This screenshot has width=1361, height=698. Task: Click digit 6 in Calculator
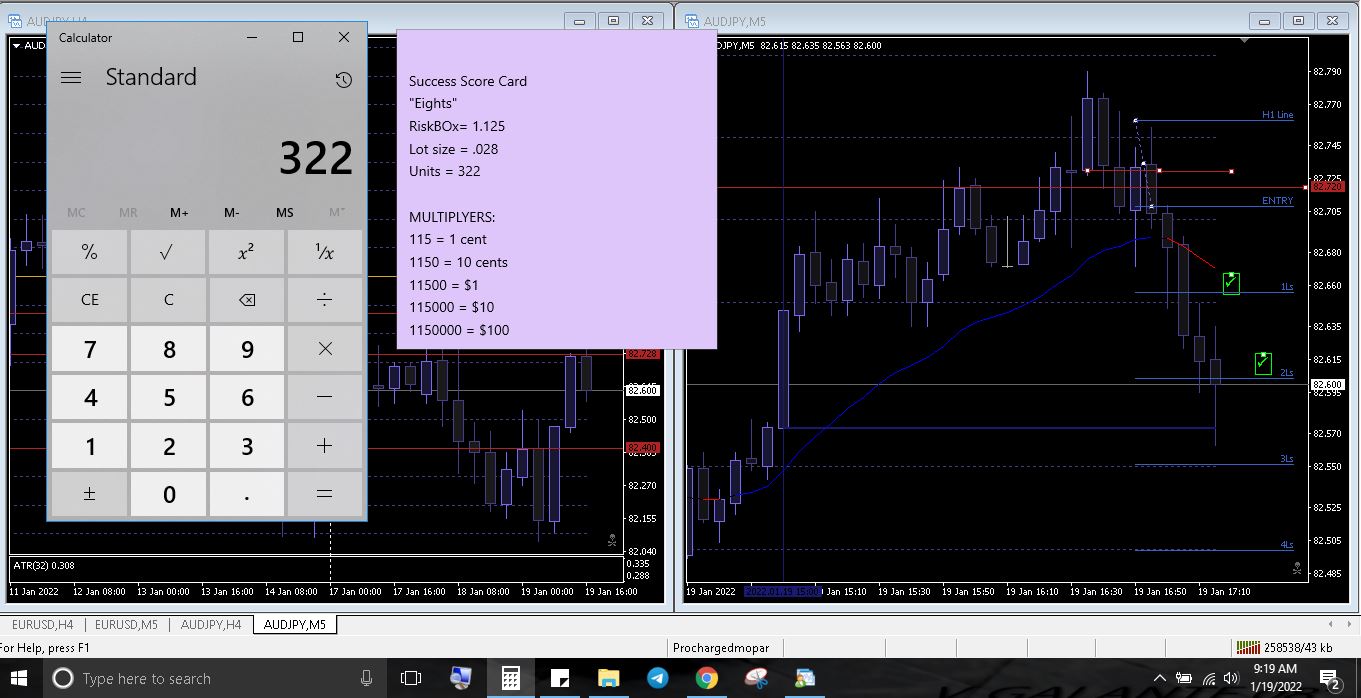[246, 397]
